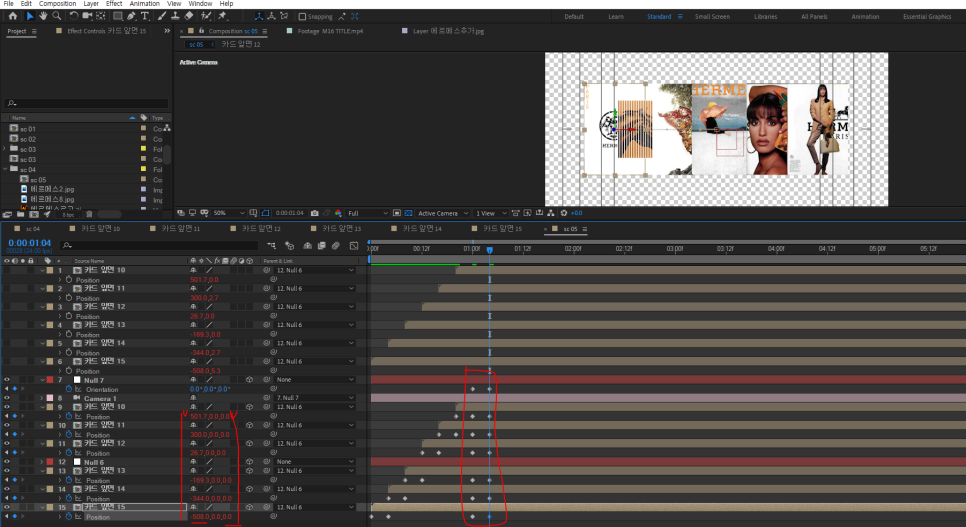The width and height of the screenshot is (966, 527).
Task: Open the Graph Editor in timeline
Action: pos(354,245)
